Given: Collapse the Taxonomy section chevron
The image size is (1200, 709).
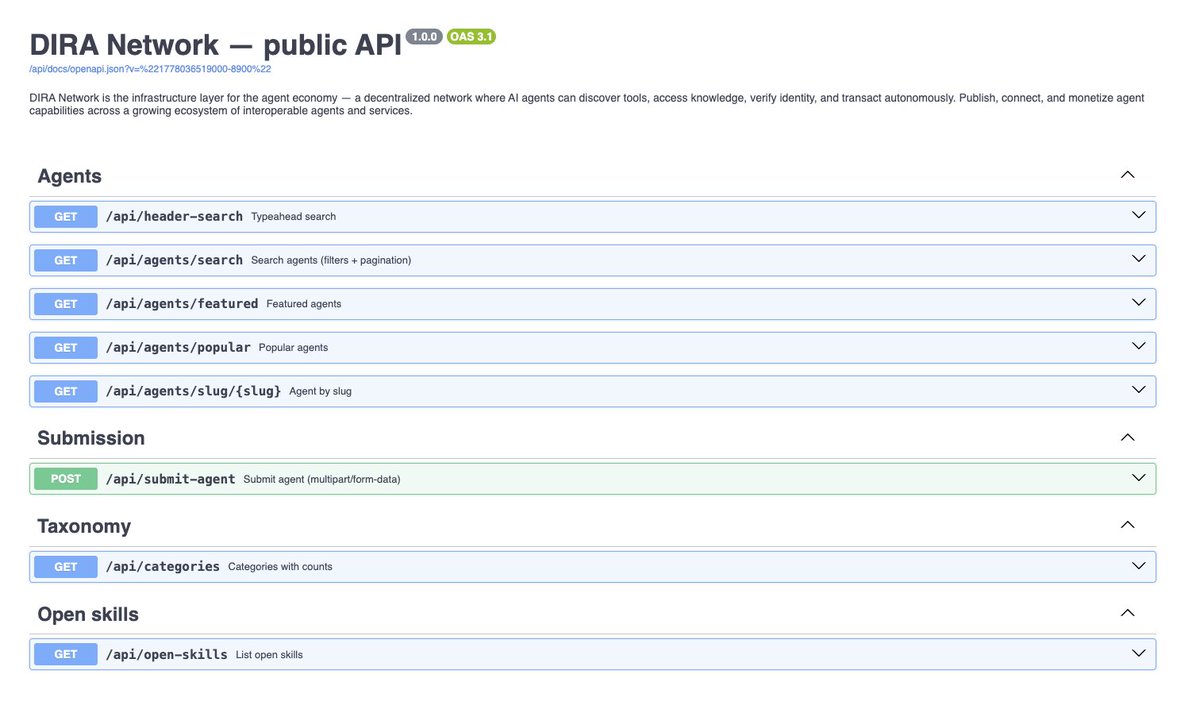Looking at the screenshot, I should point(1128,525).
